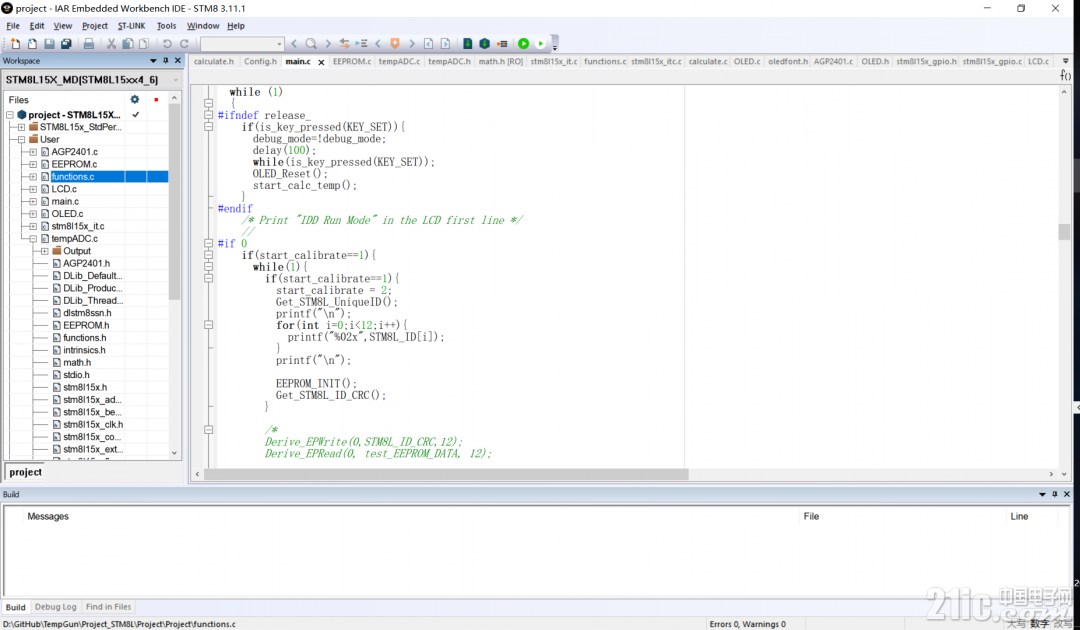The width and height of the screenshot is (1080, 630).
Task: Jump to the next bookmark
Action: pos(412,43)
